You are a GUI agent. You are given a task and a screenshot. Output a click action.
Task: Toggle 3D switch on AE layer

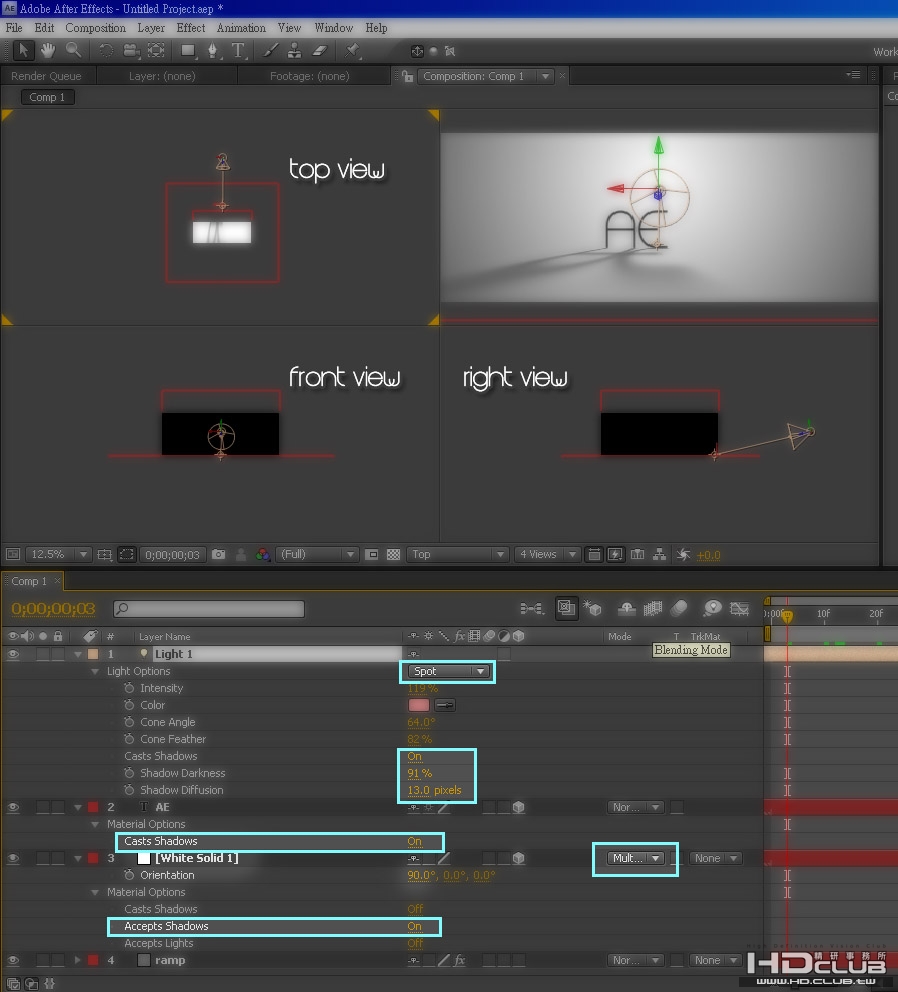click(518, 807)
